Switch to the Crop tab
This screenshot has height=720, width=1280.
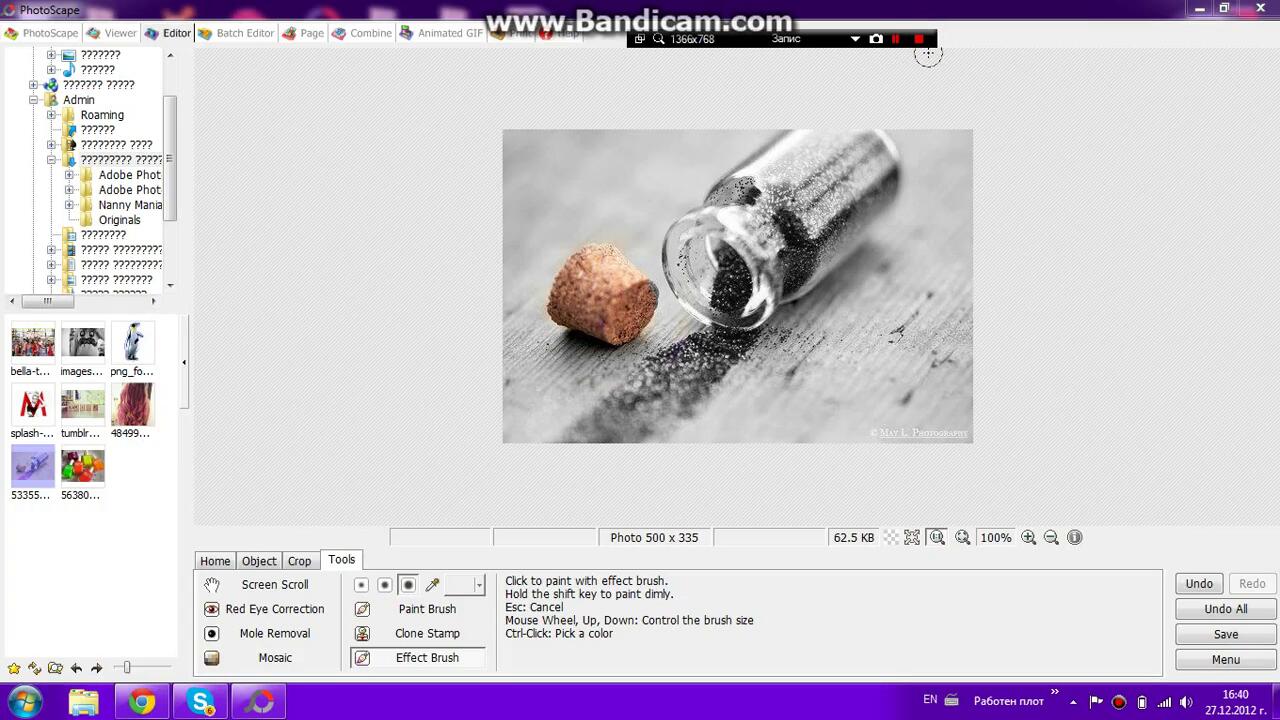click(x=299, y=561)
